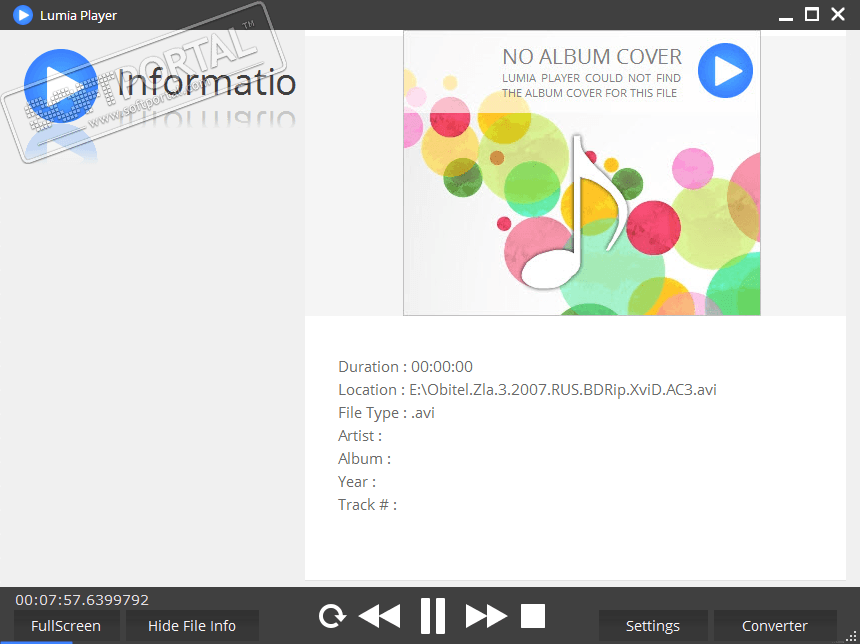This screenshot has height=644, width=860.
Task: Click the NO ALBUM COVER heading
Action: coord(592,57)
